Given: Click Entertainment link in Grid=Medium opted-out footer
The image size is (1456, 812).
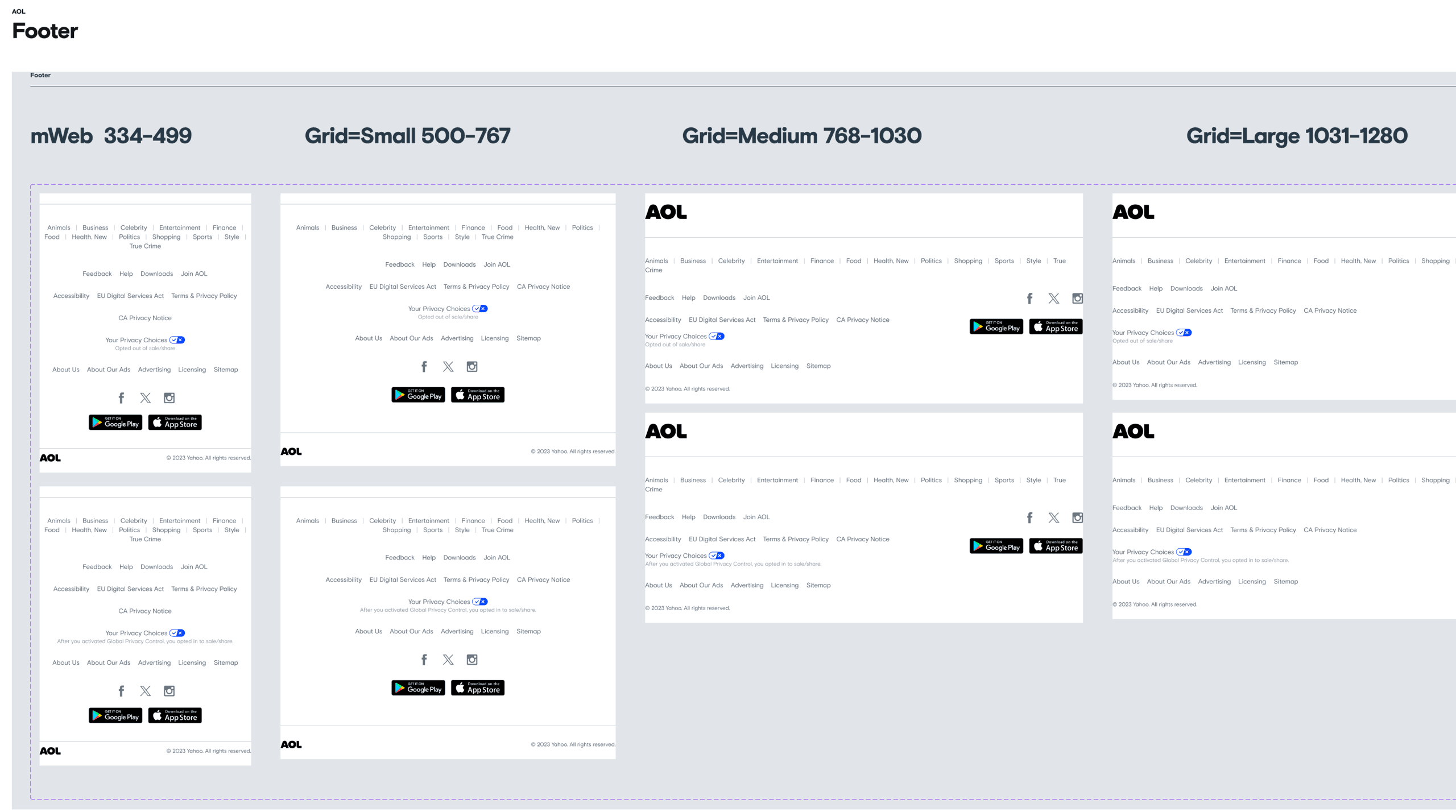Looking at the screenshot, I should 777,261.
